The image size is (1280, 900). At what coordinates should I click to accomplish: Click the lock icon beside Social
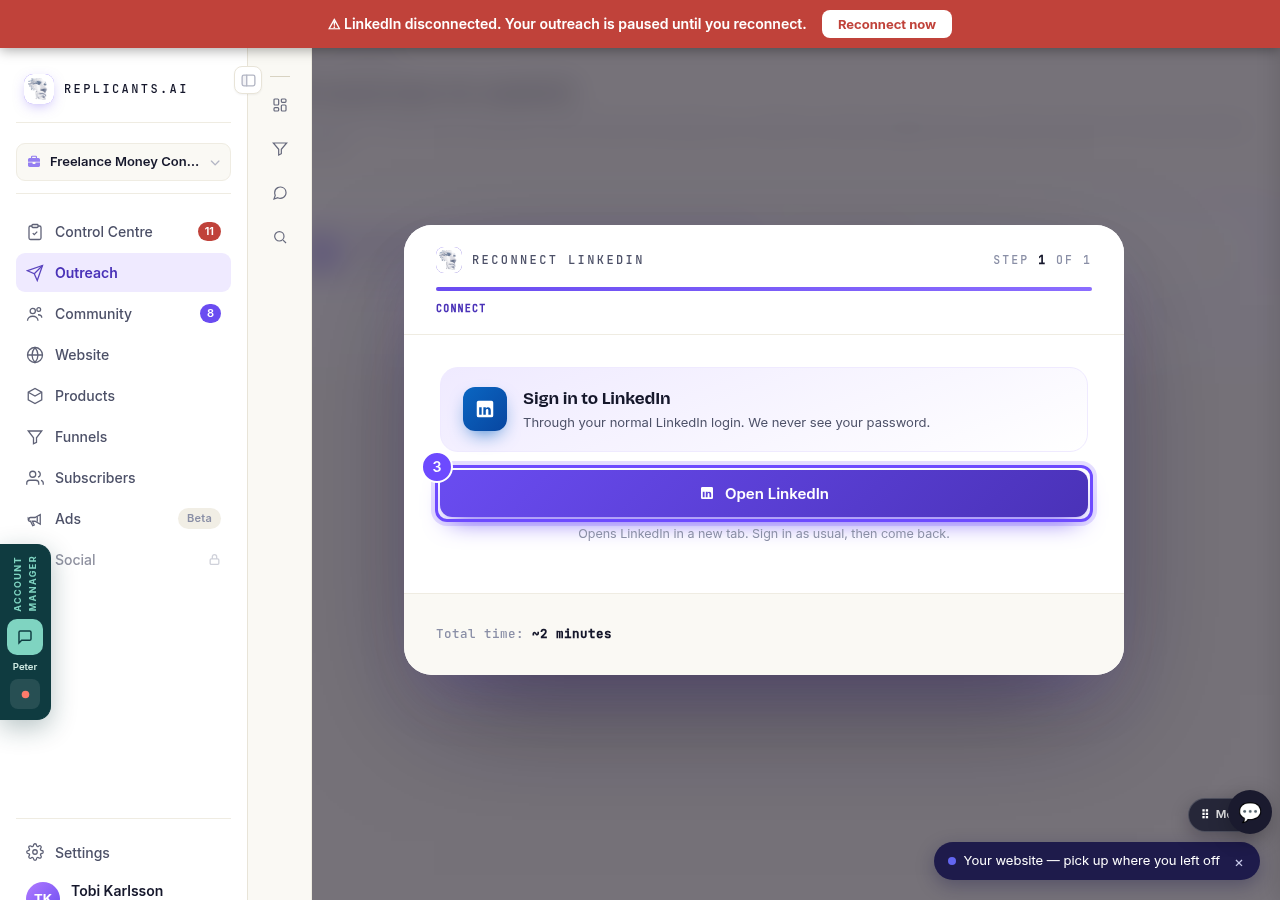[x=214, y=560]
